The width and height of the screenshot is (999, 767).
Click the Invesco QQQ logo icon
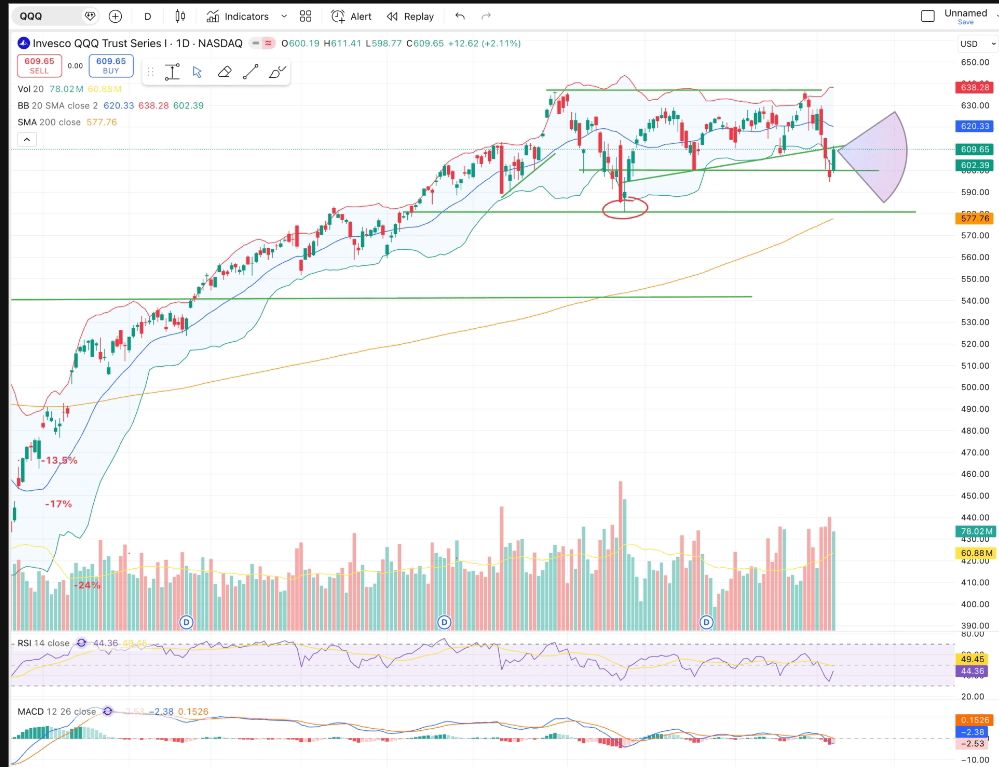(x=24, y=43)
